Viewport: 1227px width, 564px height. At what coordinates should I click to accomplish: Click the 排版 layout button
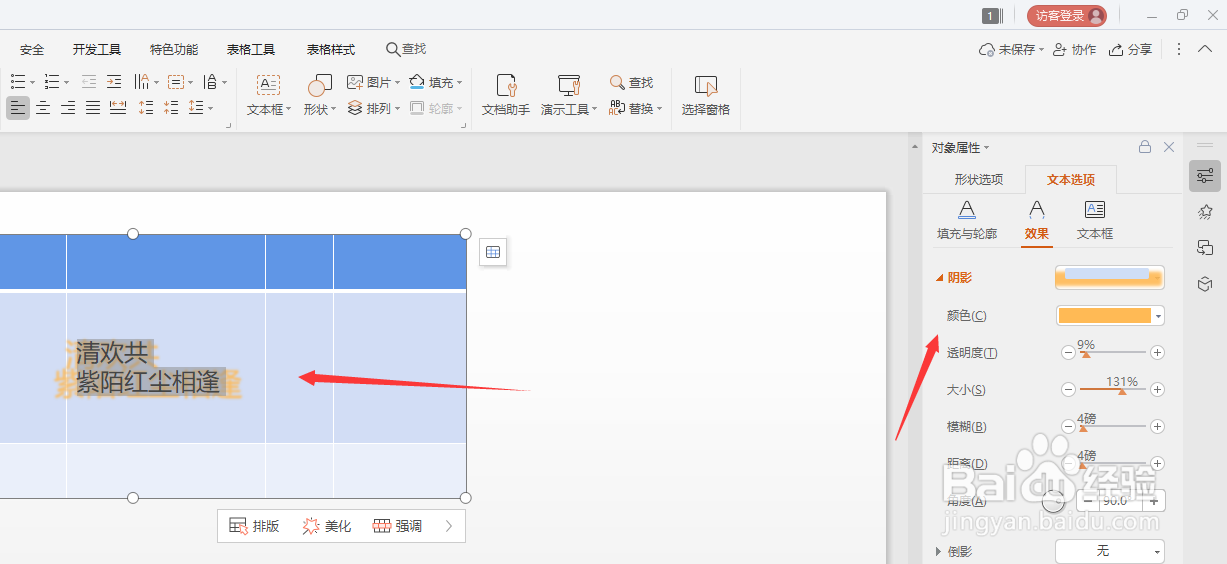pos(254,526)
